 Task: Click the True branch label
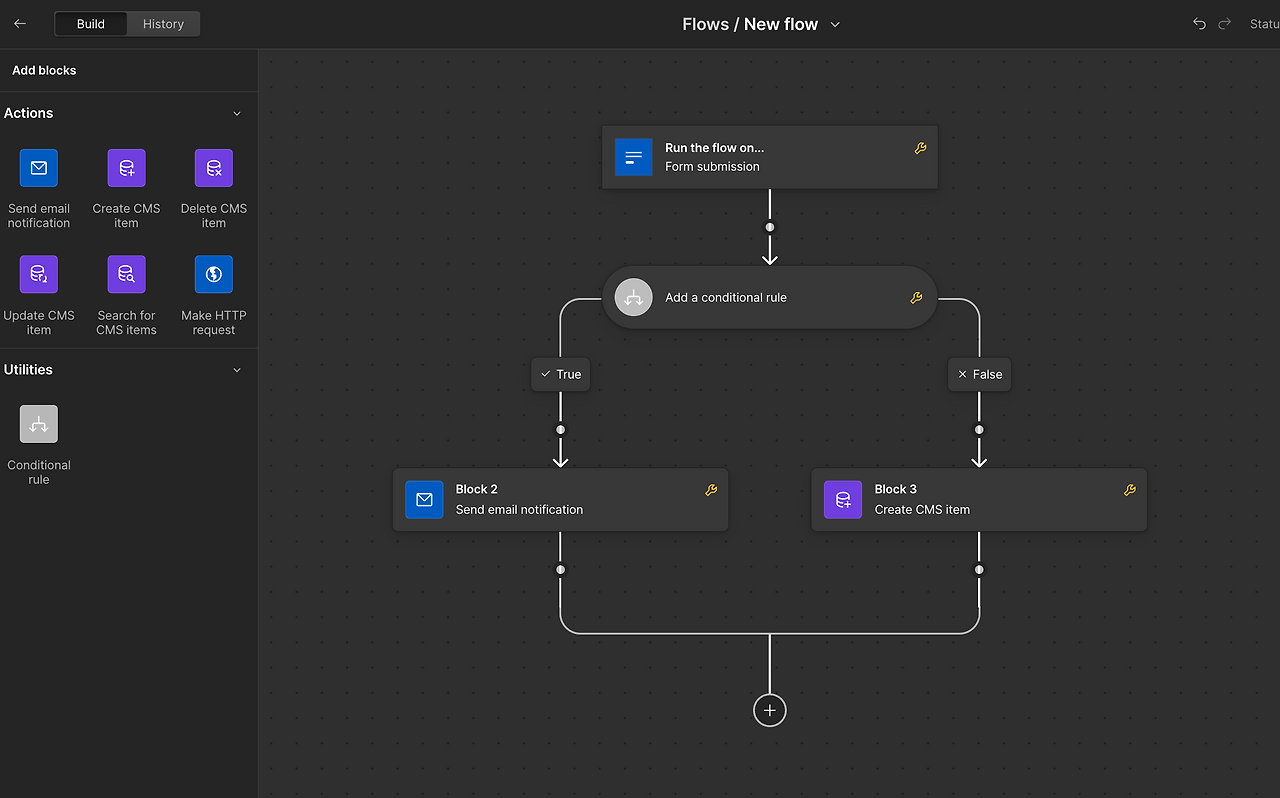(x=560, y=374)
